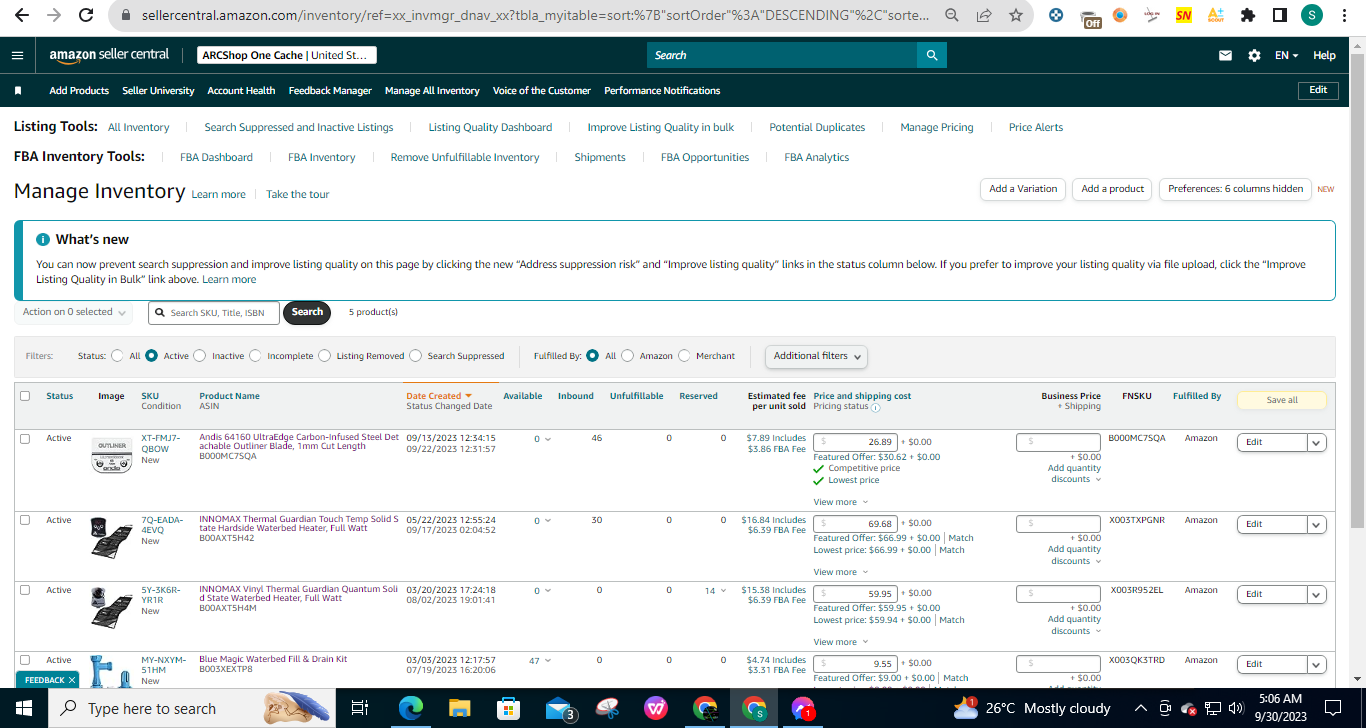Expand View more for Andis blade row

(840, 502)
